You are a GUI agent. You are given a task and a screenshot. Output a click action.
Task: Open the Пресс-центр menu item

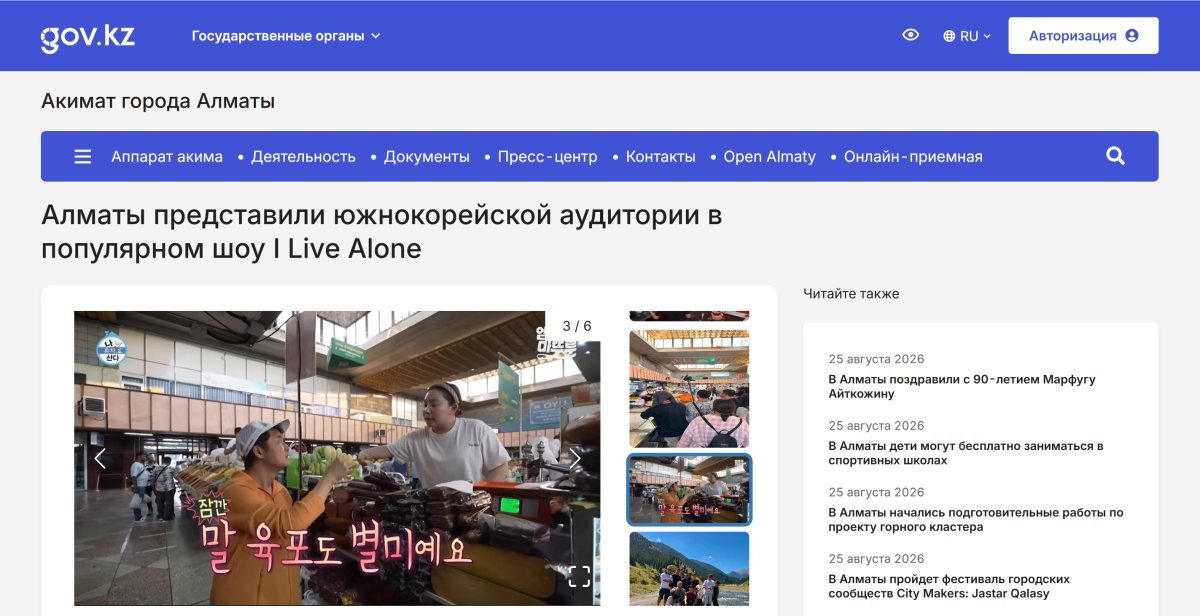click(x=547, y=157)
